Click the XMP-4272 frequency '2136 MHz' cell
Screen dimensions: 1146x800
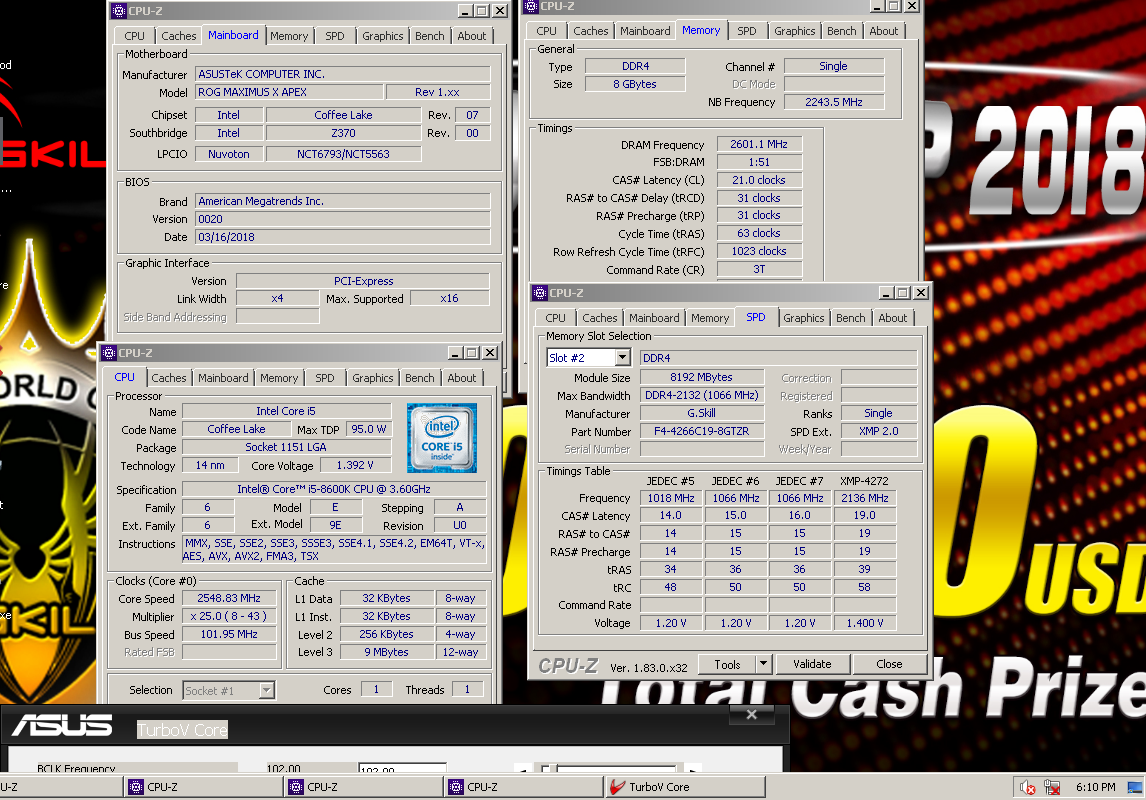[x=865, y=498]
